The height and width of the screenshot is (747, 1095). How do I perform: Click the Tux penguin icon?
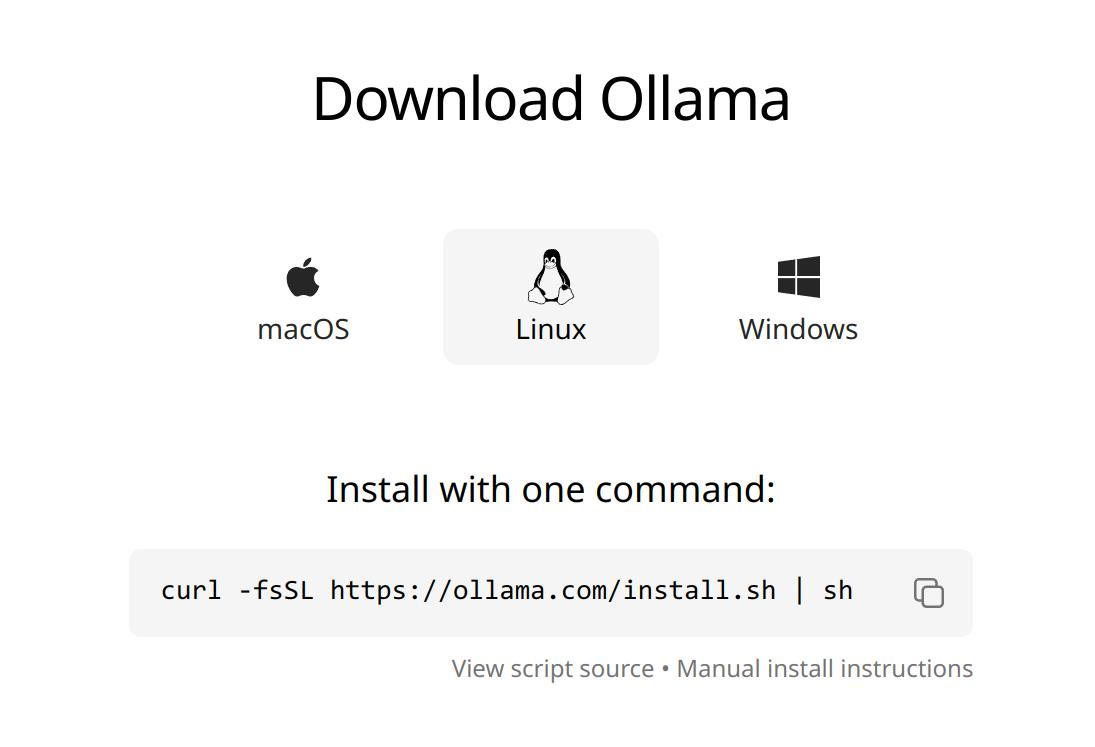[x=551, y=276]
